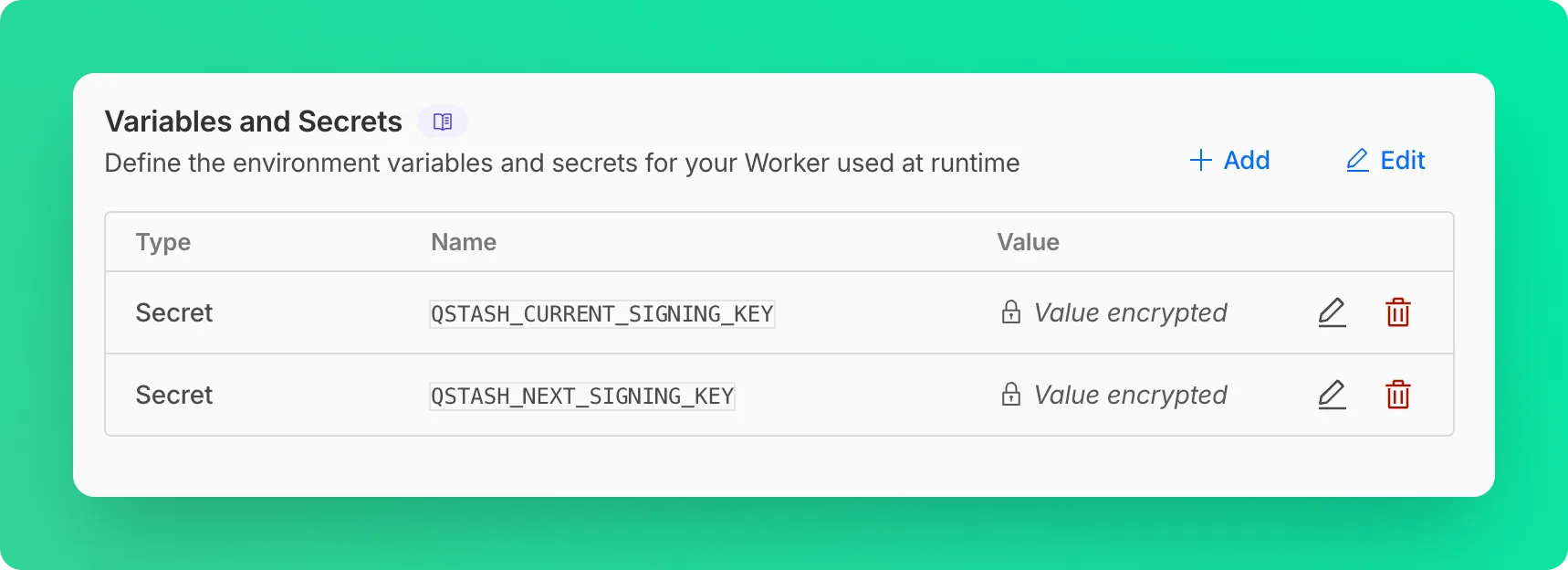
Task: Edit the QSTASH_NEXT_SIGNING_KEY secret with pencil icon
Action: [1332, 395]
